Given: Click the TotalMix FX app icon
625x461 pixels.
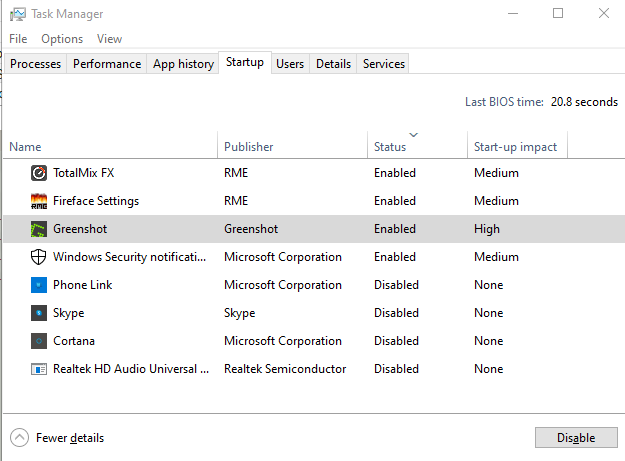Looking at the screenshot, I should click(x=39, y=173).
